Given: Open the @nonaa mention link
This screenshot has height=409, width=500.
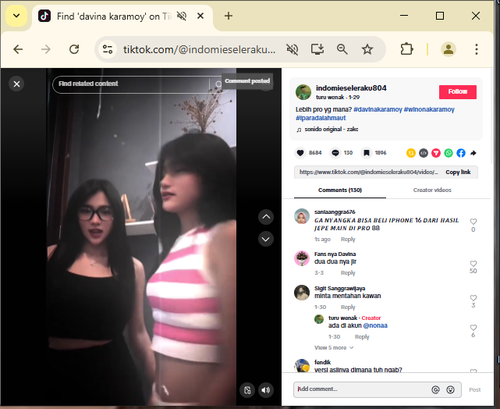Looking at the screenshot, I should (375, 326).
